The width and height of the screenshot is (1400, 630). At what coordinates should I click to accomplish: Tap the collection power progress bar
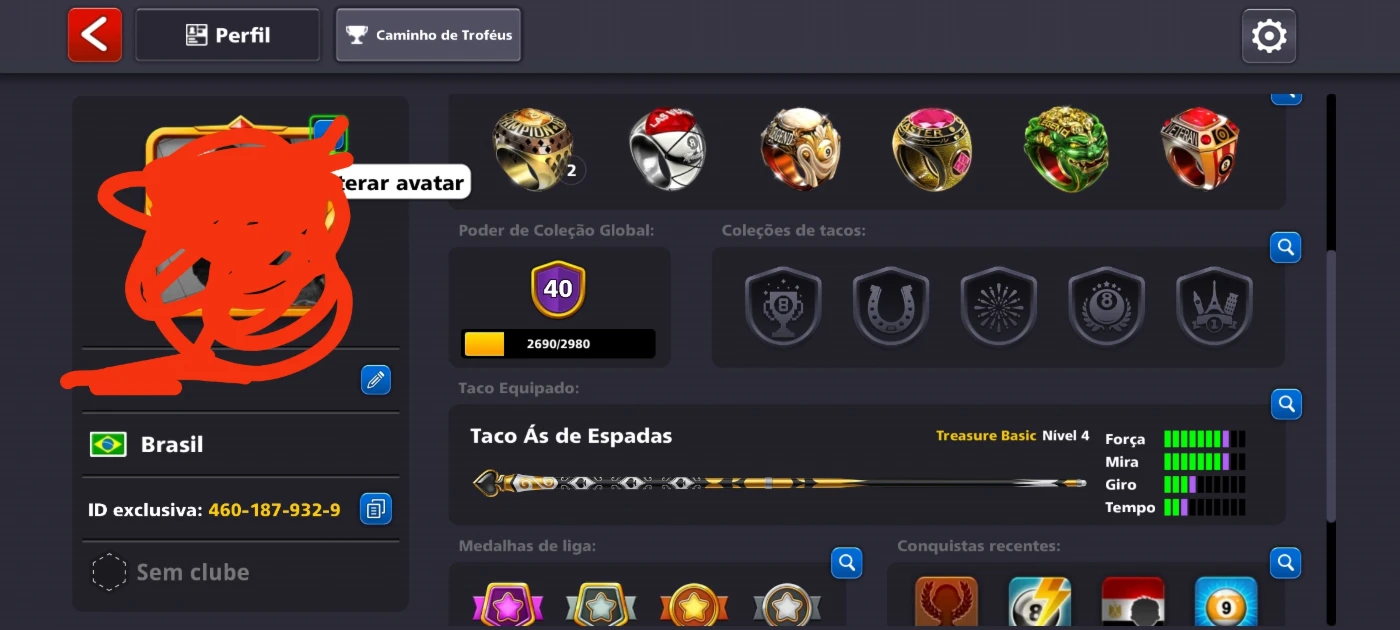[558, 344]
